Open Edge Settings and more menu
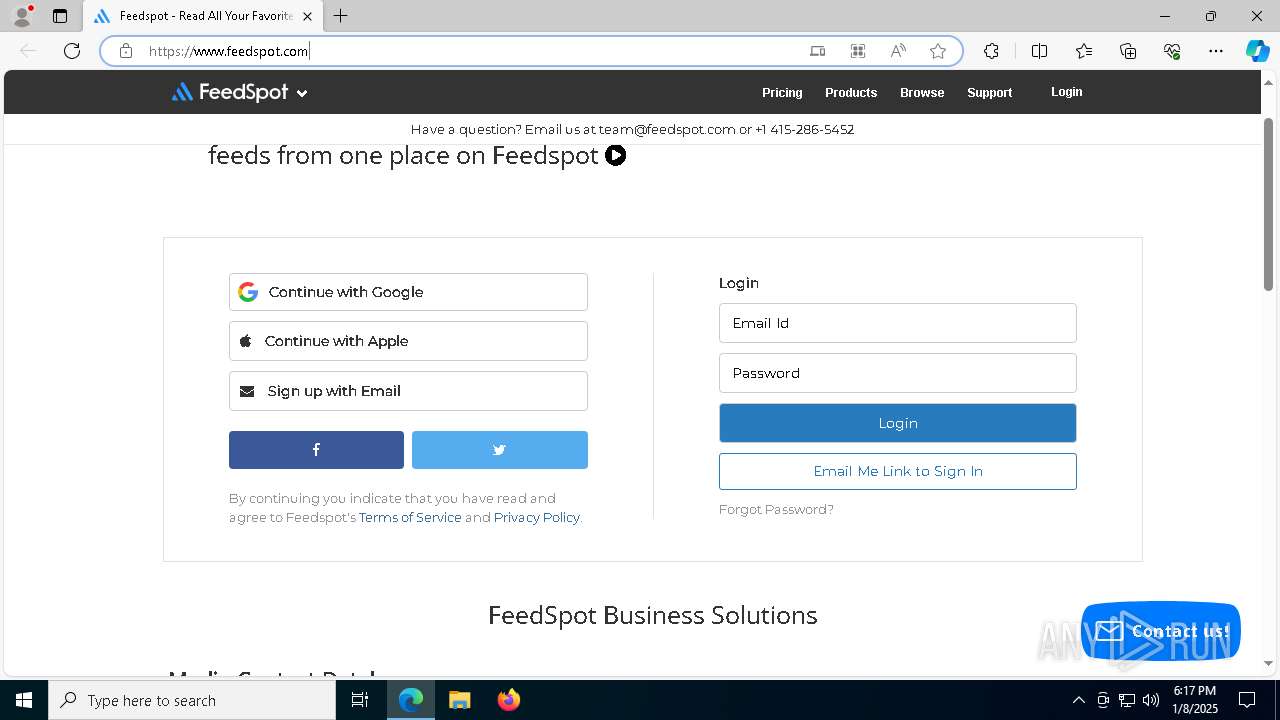1280x720 pixels. coord(1216,51)
